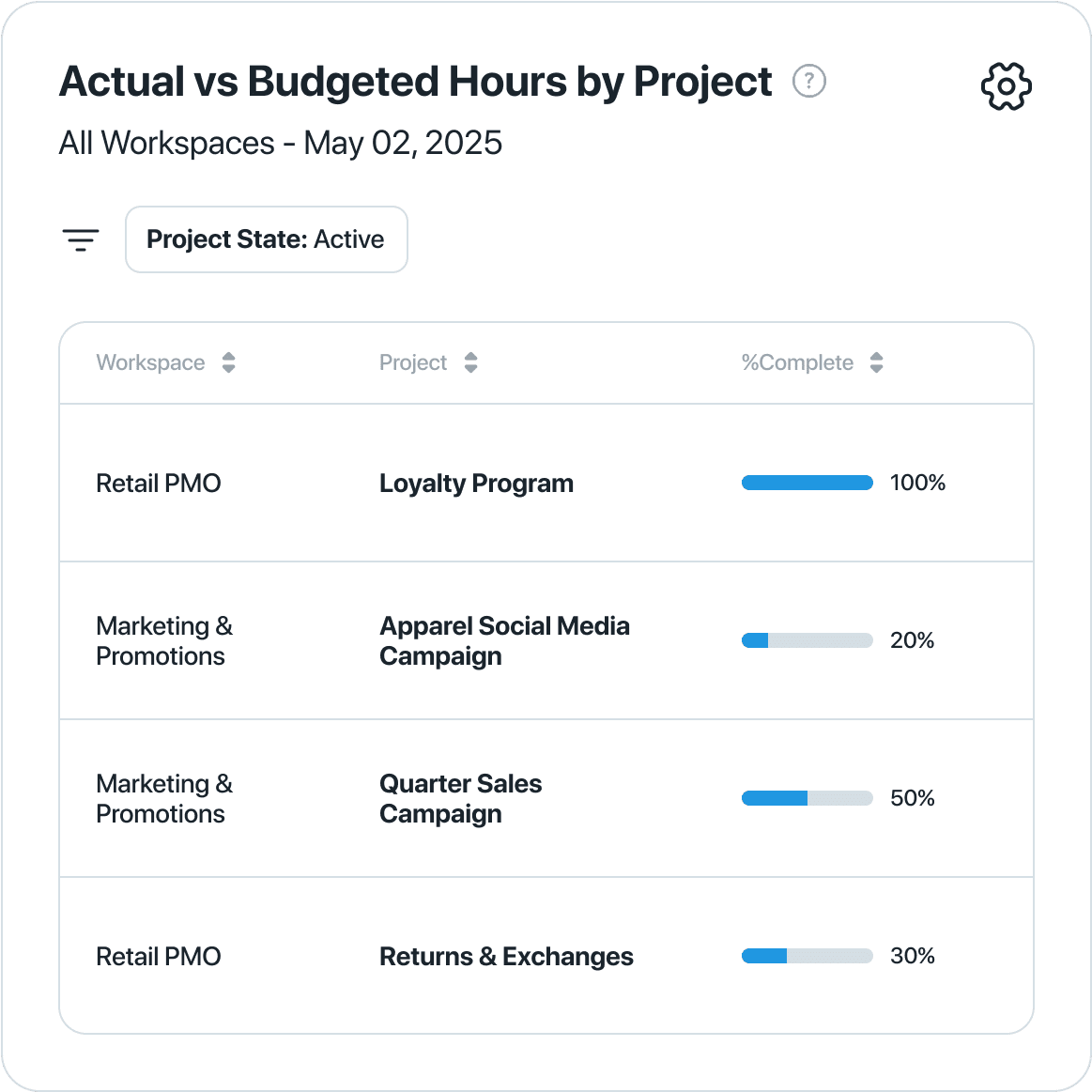The height and width of the screenshot is (1092, 1092).
Task: Open the Apparel Social Media Campaign project
Action: 504,640
